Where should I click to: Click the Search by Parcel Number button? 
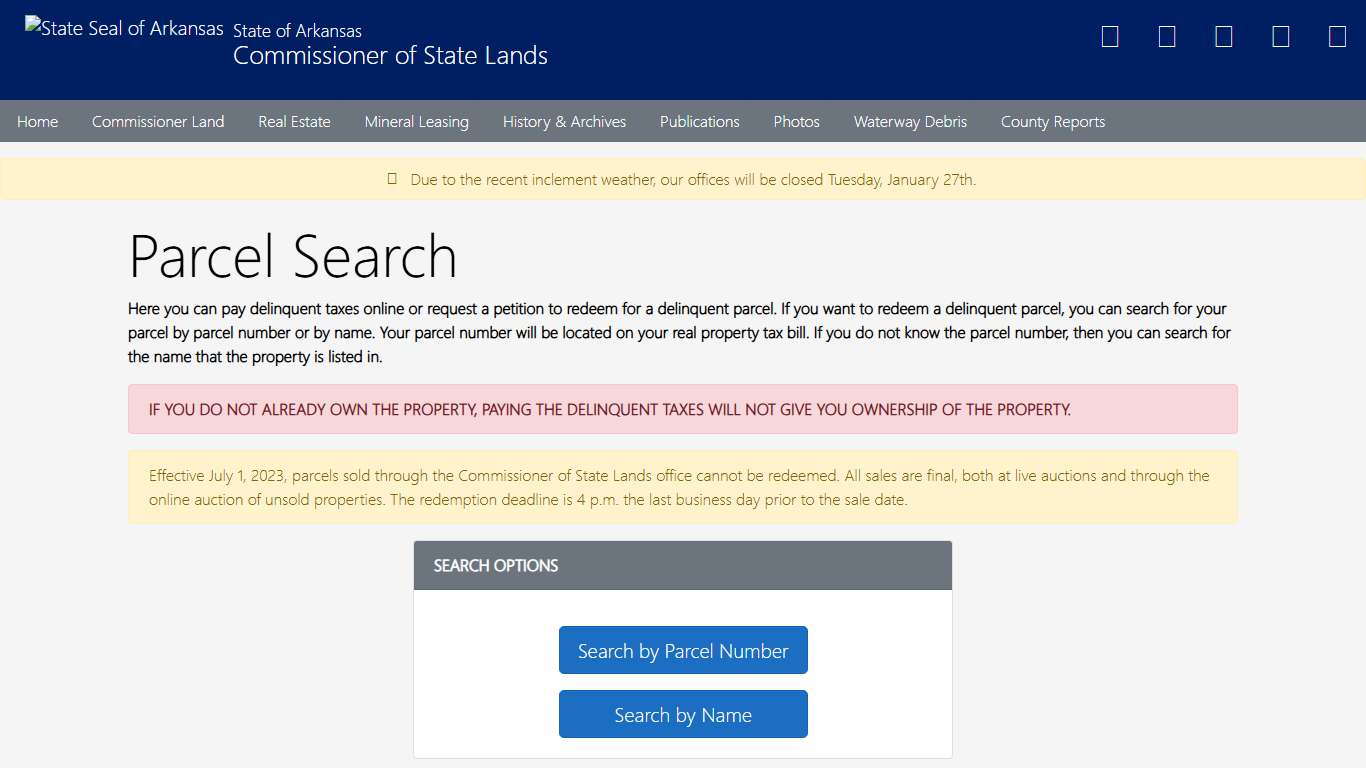pos(683,650)
